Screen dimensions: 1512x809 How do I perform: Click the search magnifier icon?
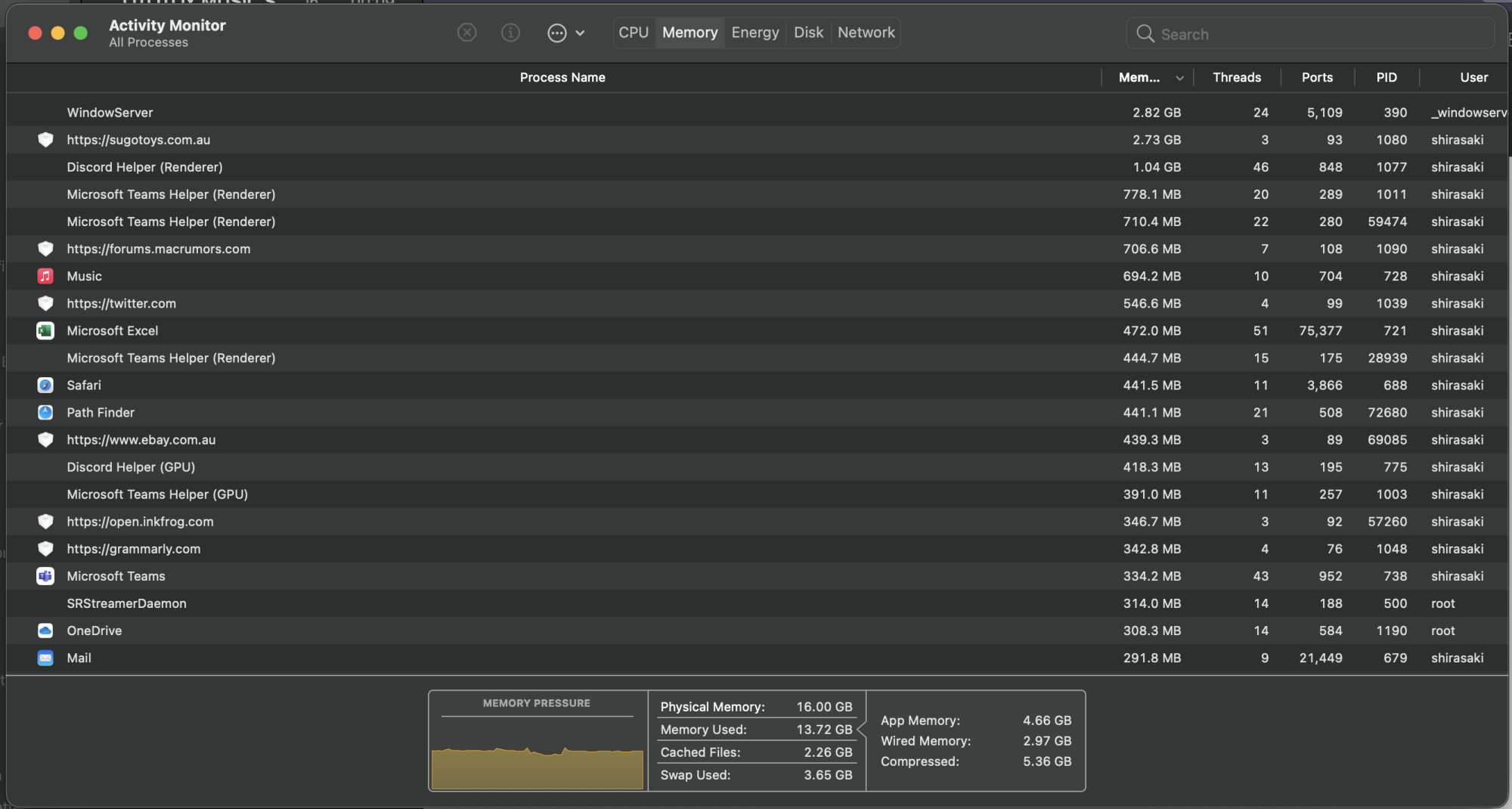pyautogui.click(x=1145, y=34)
